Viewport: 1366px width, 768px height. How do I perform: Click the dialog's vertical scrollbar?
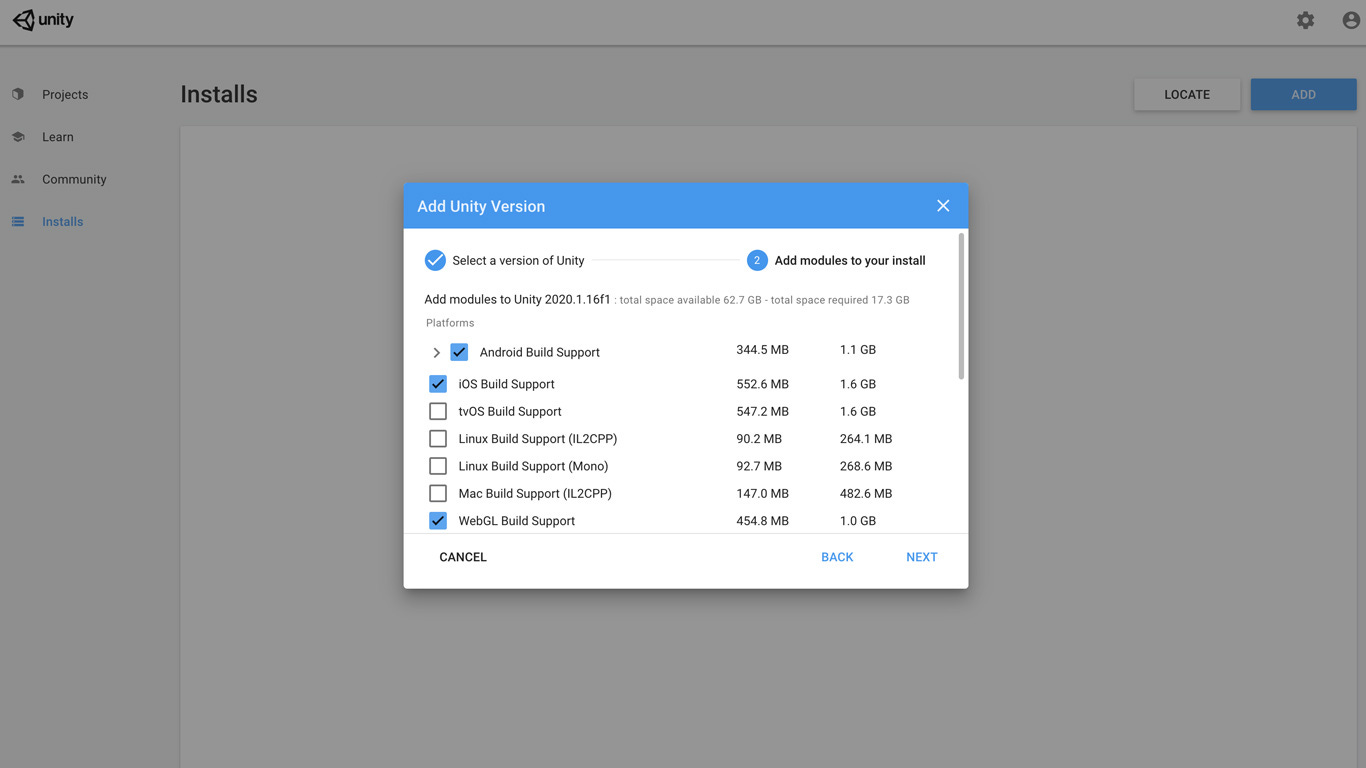click(961, 306)
